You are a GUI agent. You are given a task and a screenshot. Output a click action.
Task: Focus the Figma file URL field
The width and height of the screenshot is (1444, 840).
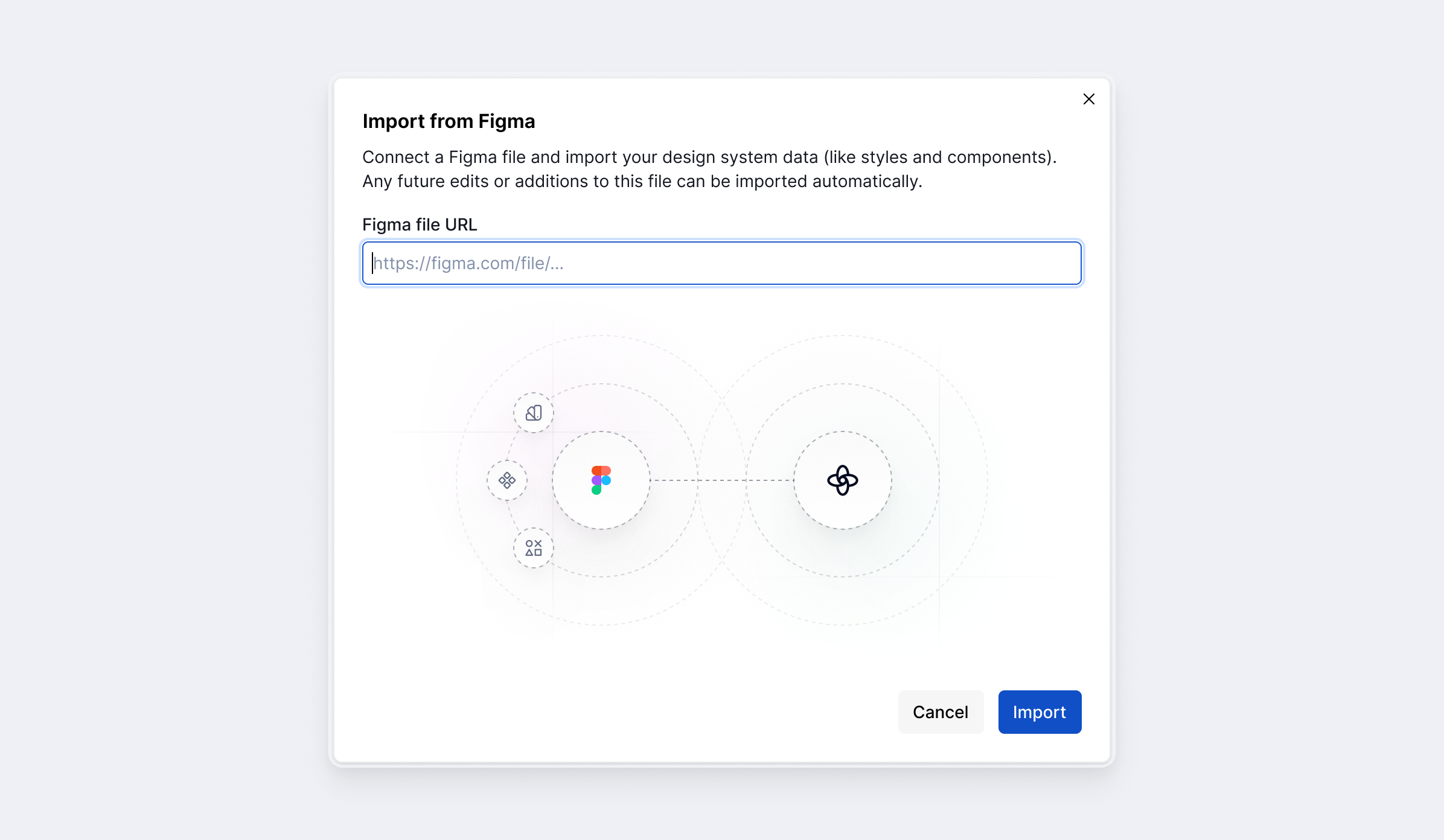[x=721, y=263]
